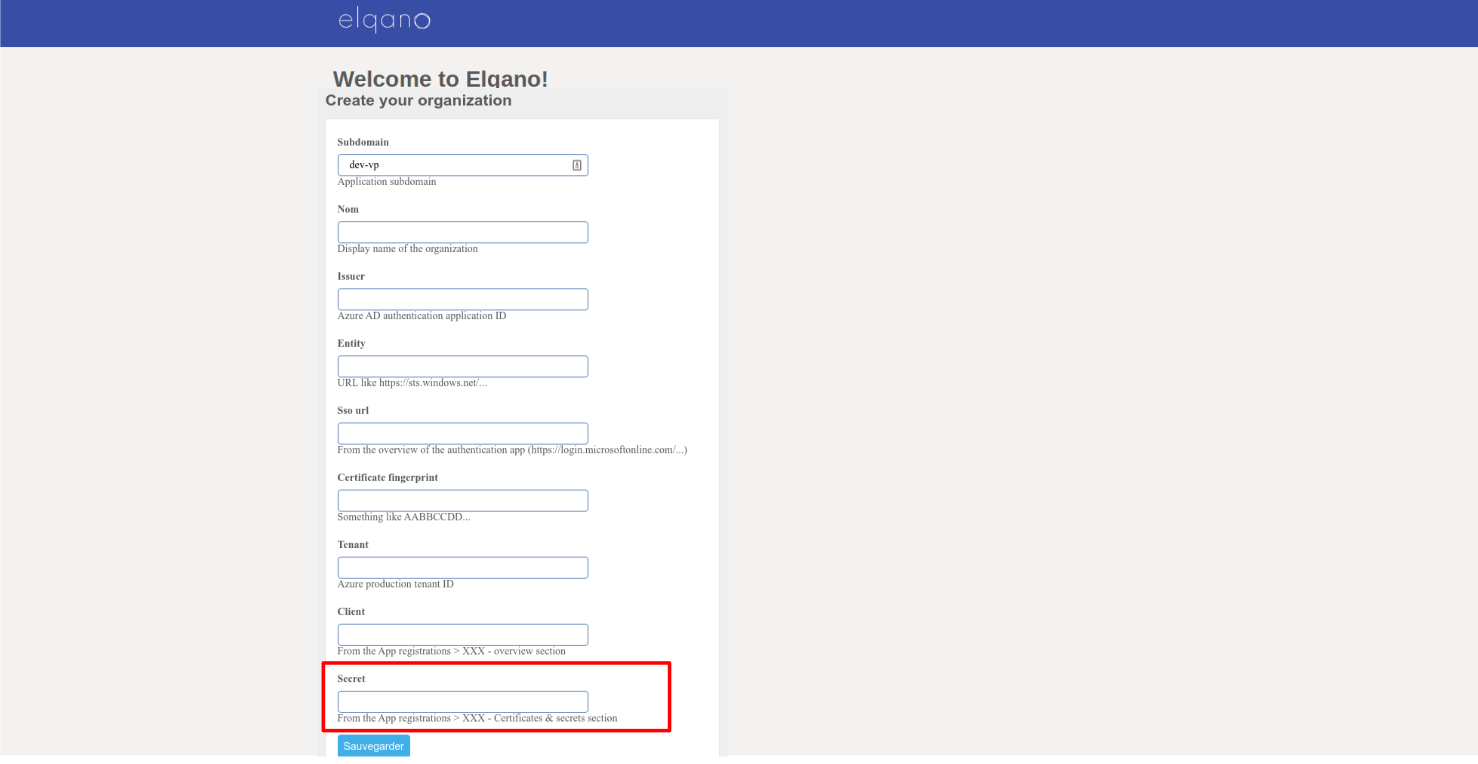Image resolution: width=1478 pixels, height=764 pixels.
Task: Click the 'Issuer' field label
Action: 351,276
